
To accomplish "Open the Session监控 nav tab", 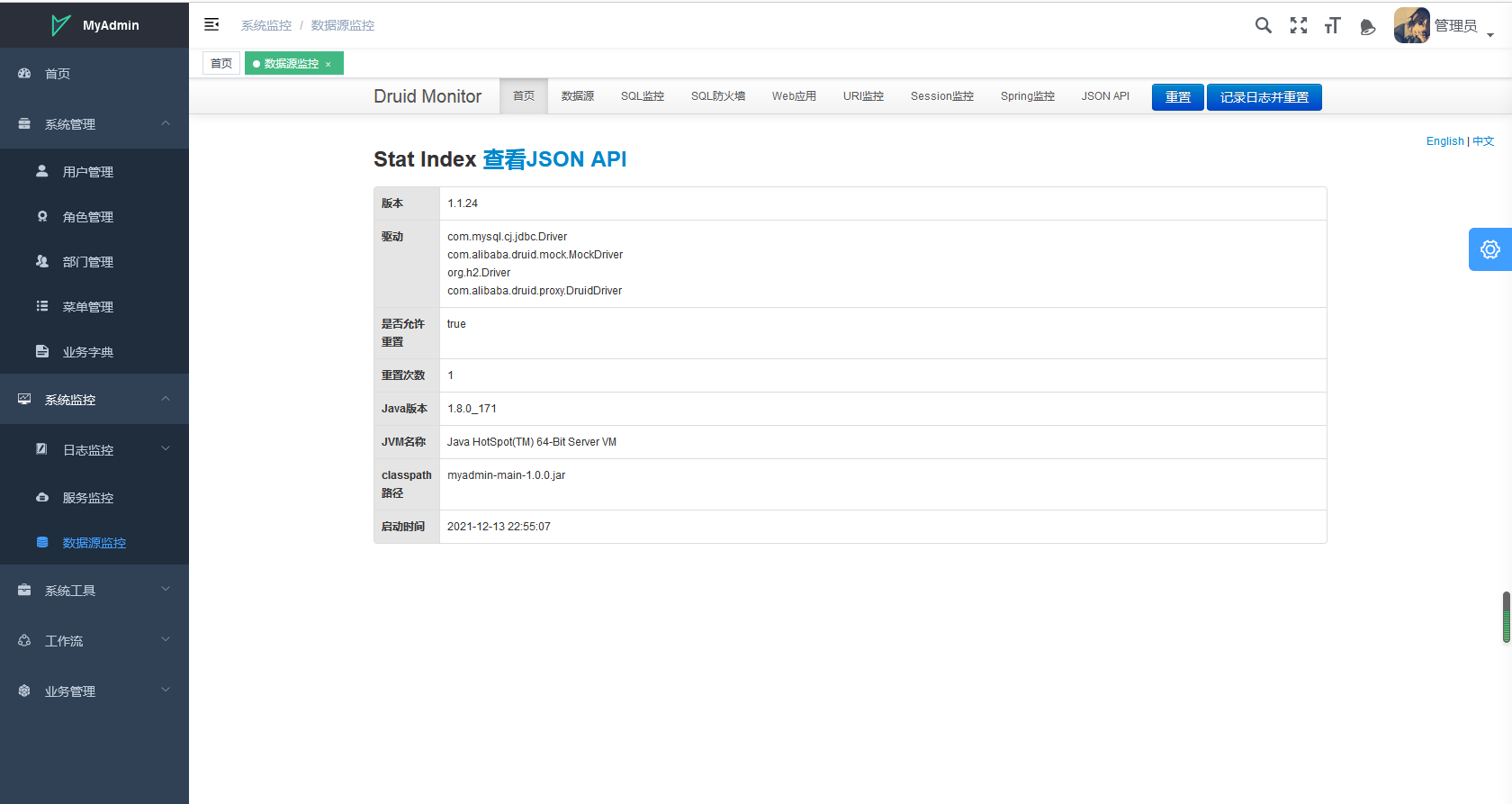I will (x=942, y=96).
